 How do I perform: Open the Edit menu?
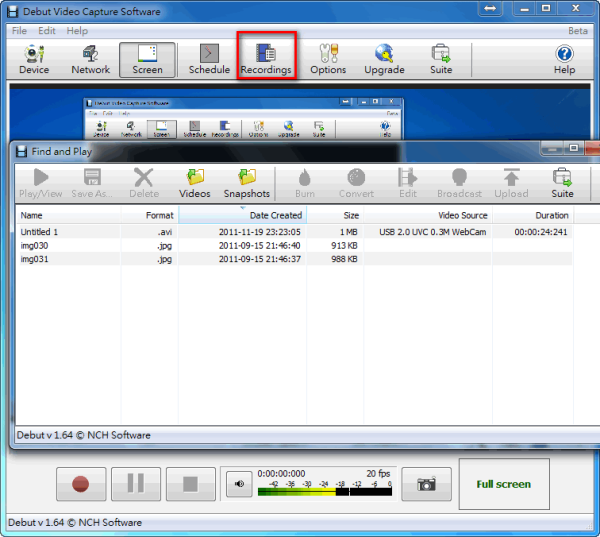coord(47,31)
